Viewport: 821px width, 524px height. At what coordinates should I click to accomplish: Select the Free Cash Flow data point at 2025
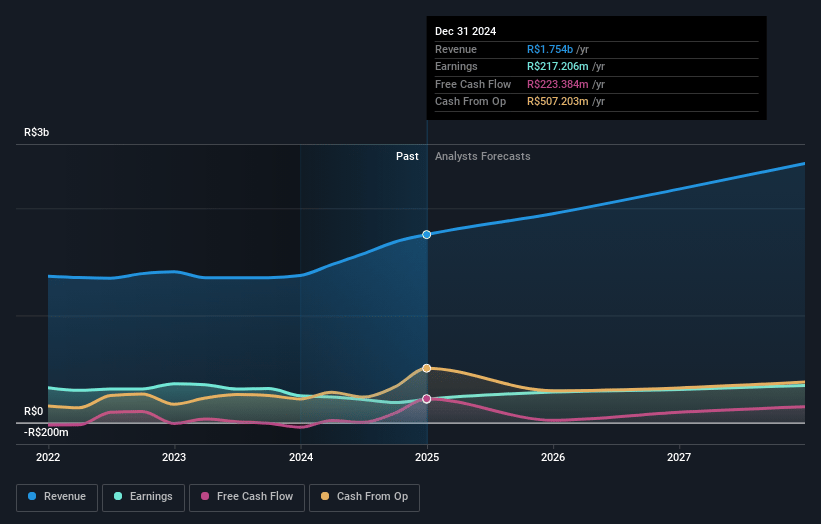(427, 399)
